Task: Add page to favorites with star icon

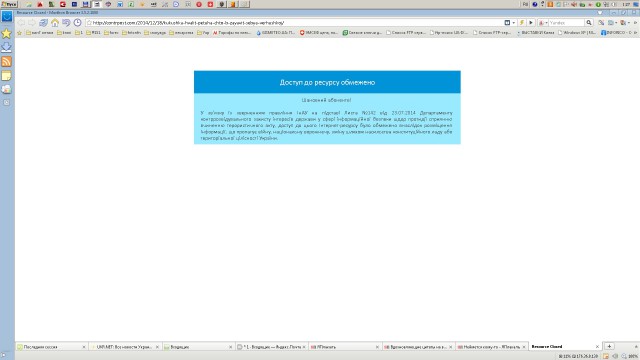Action: 89,23
